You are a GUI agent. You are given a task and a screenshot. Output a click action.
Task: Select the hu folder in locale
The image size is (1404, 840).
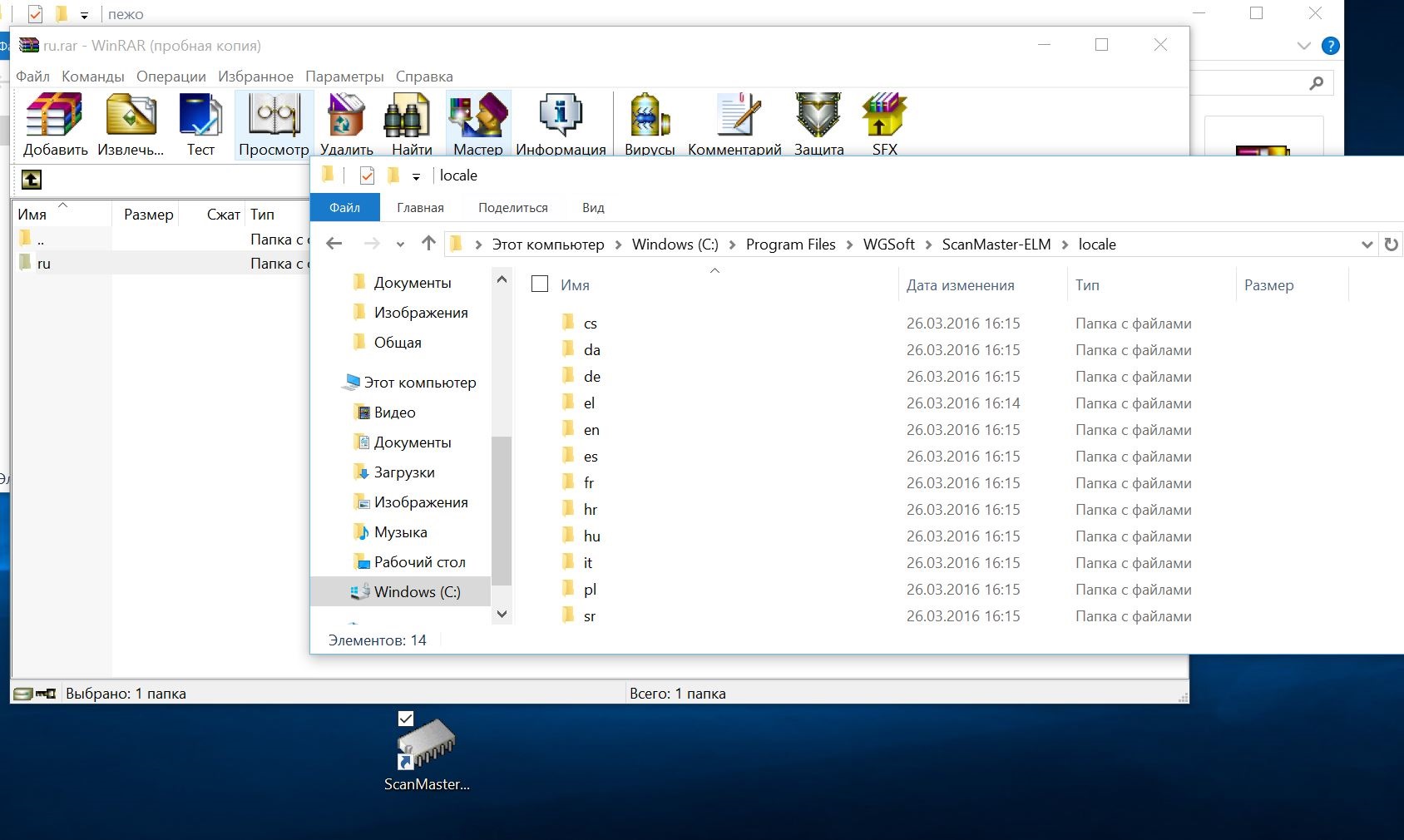tap(591, 536)
